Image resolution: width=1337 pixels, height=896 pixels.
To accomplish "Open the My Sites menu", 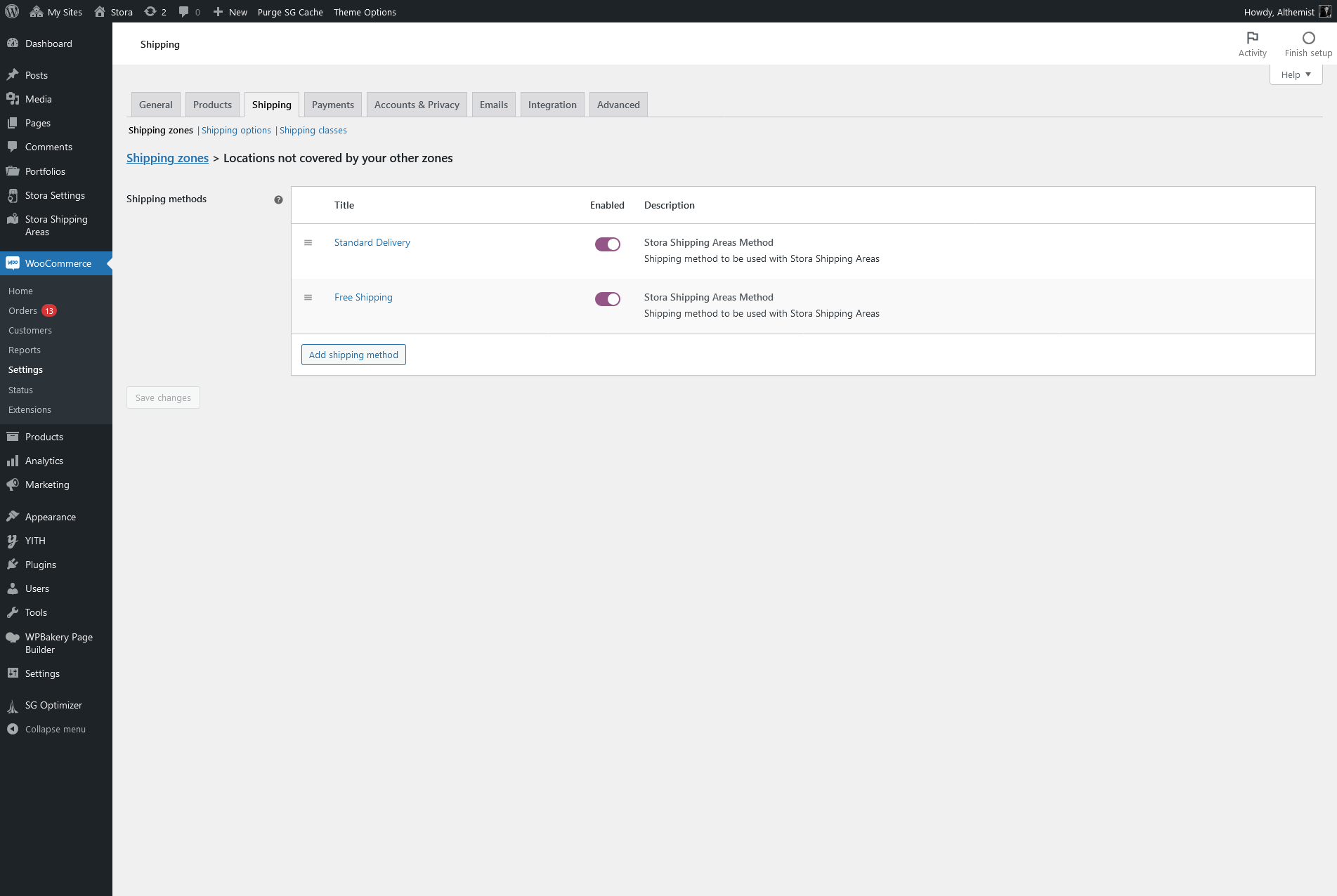I will pyautogui.click(x=56, y=12).
